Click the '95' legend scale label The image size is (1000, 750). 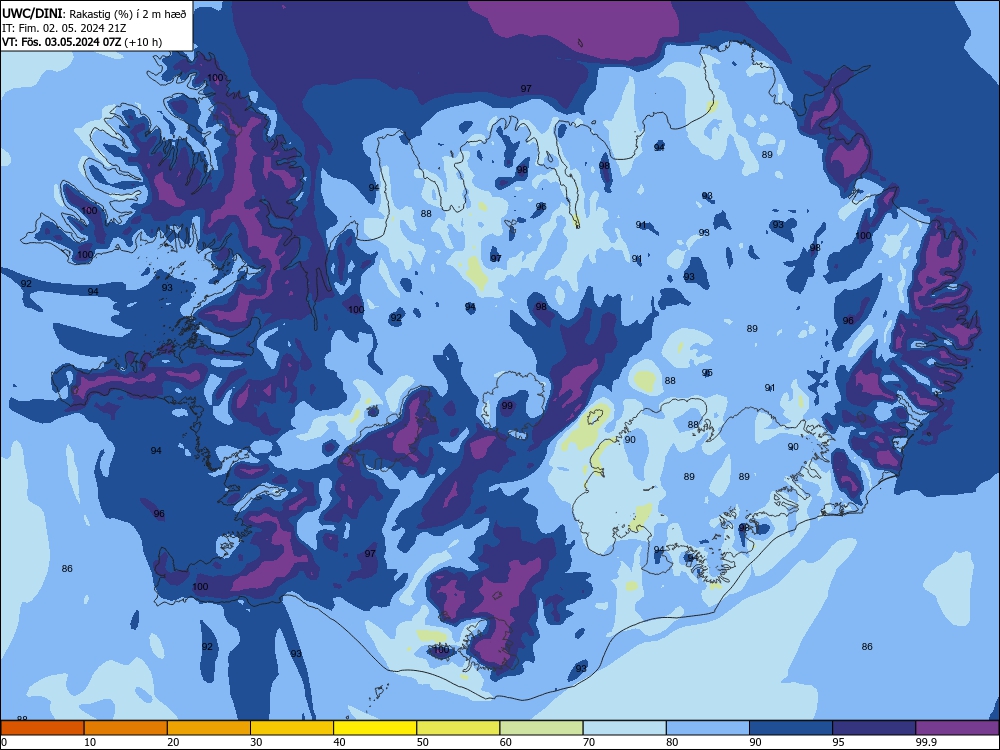pyautogui.click(x=838, y=742)
